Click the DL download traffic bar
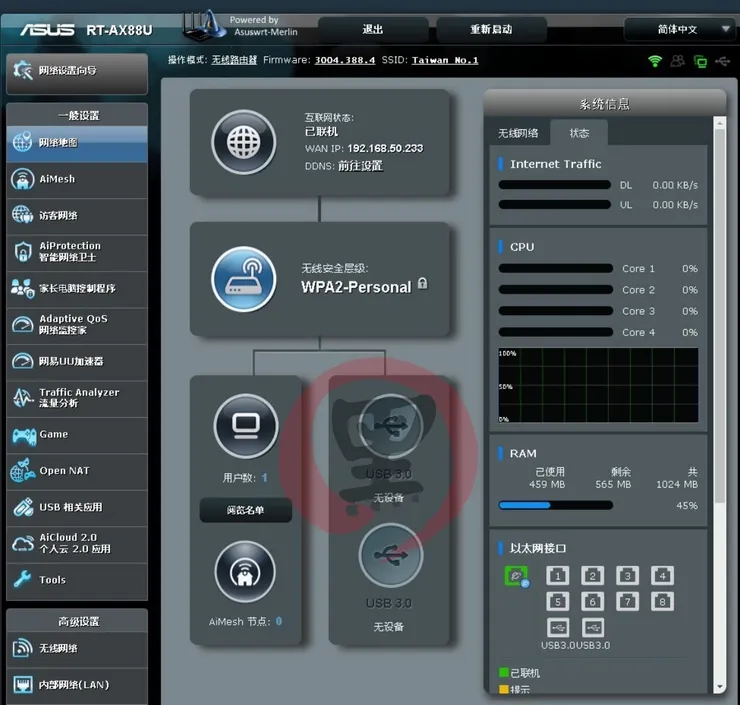Screen dimensions: 740x705 coord(555,185)
